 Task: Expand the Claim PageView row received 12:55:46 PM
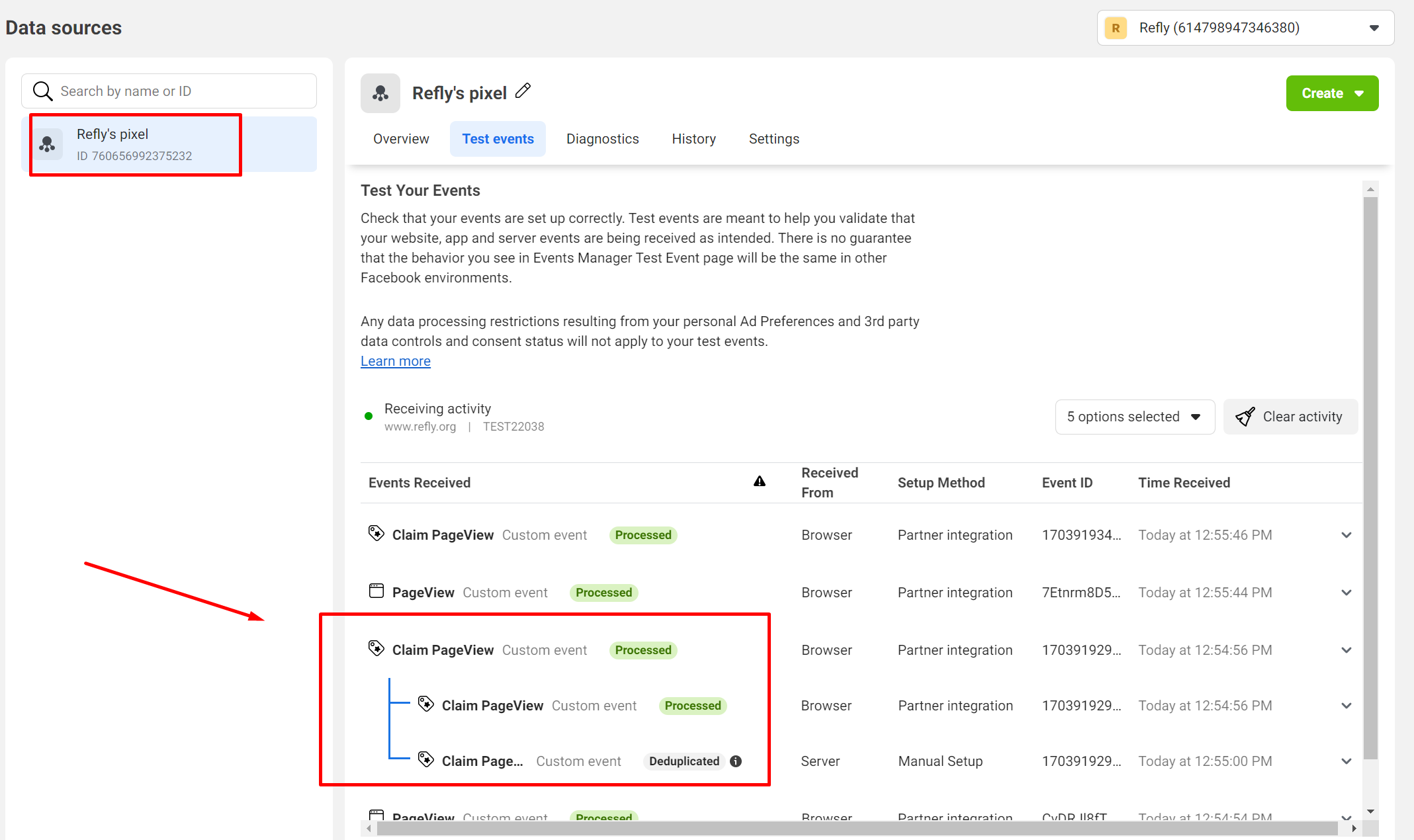1346,535
